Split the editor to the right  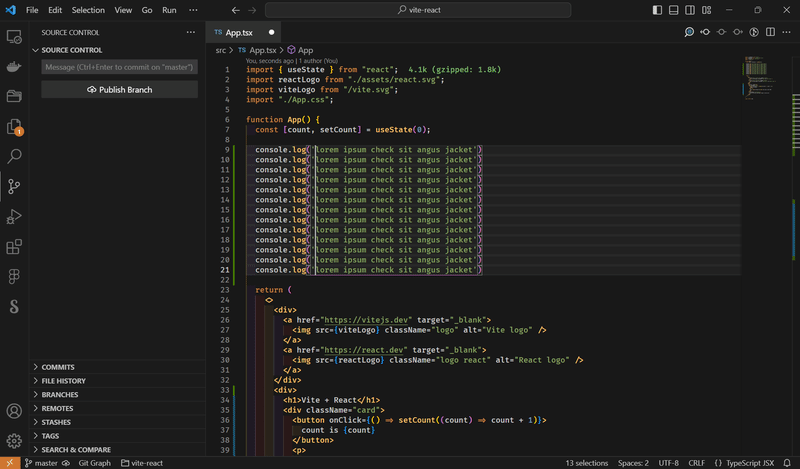click(770, 32)
